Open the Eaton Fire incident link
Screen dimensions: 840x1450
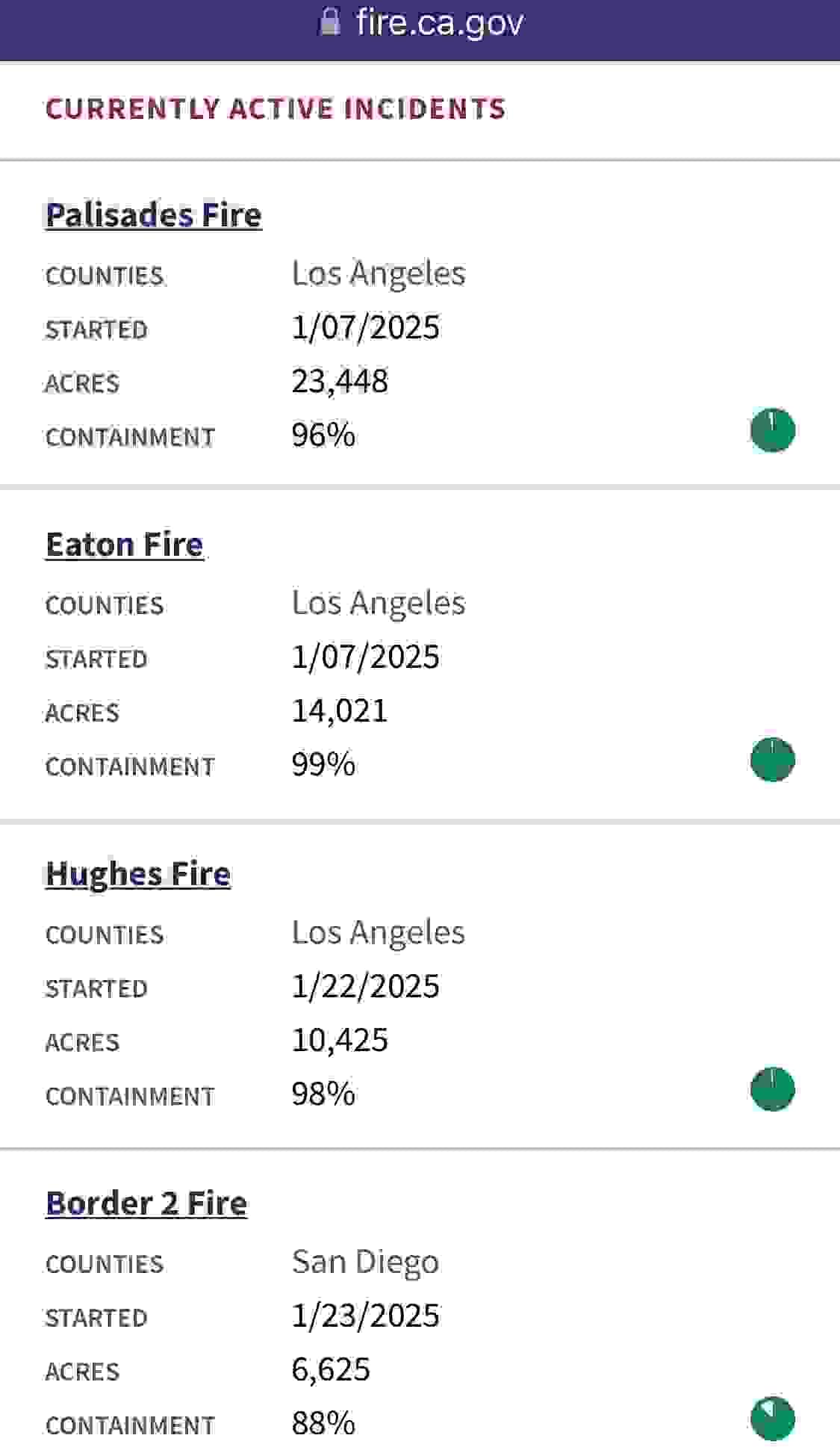[125, 545]
